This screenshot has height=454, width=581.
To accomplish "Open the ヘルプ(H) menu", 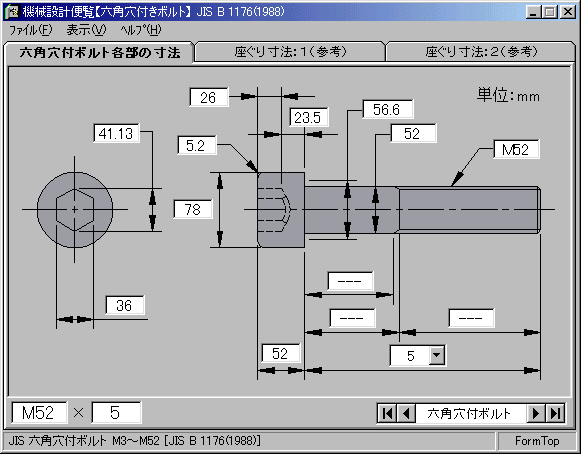I will click(141, 30).
